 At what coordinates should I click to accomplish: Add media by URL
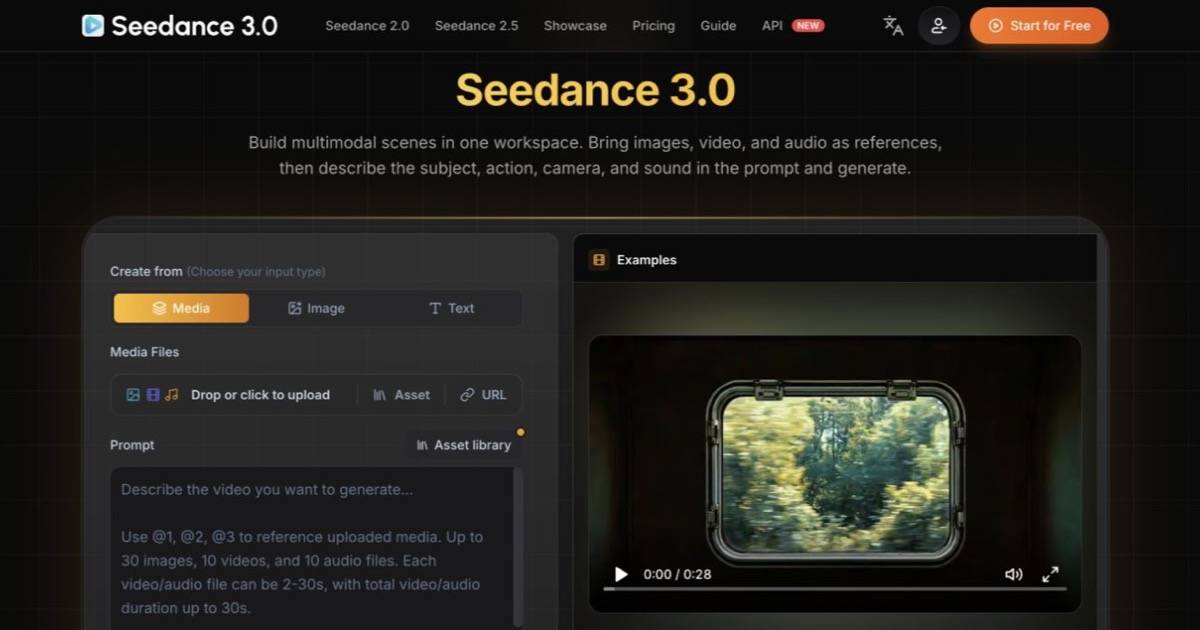point(483,395)
